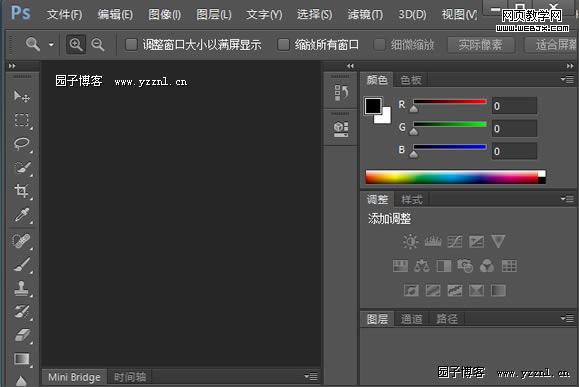This screenshot has height=387, width=579.
Task: Select the Eraser tool
Action: click(x=21, y=335)
